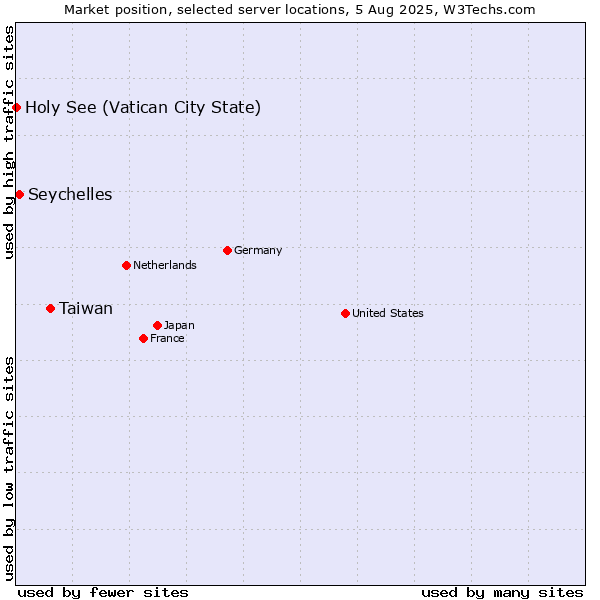This screenshot has height=600, width=600.
Task: Click the Japan red data marker
Action: [x=157, y=326]
